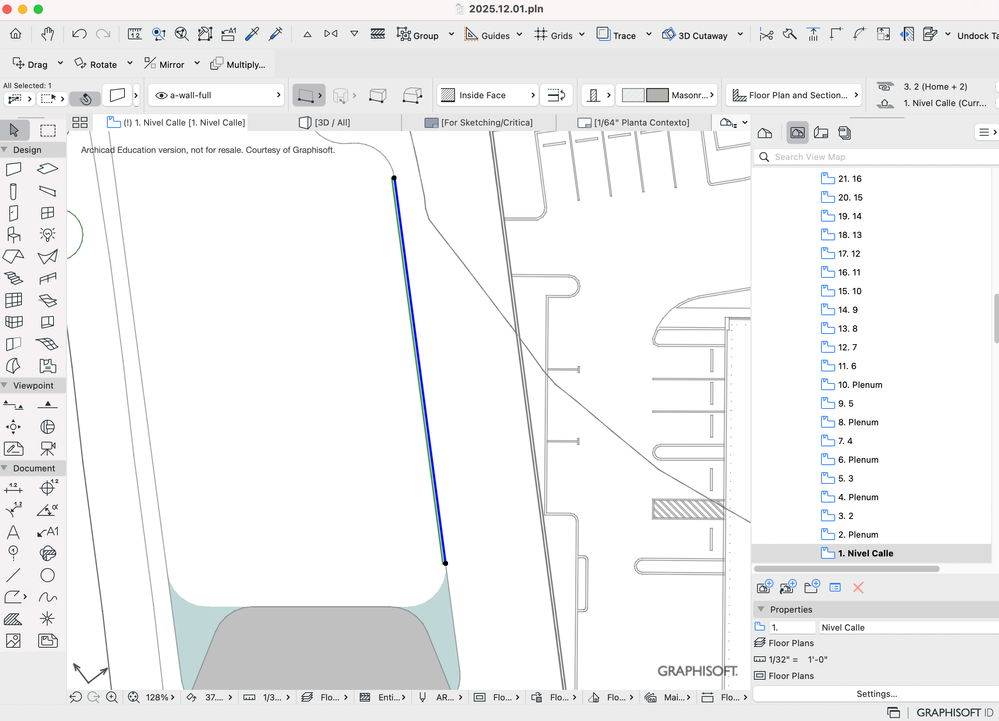Image resolution: width=999 pixels, height=721 pixels.
Task: Select the Wall tool in the Design toolbox
Action: 14,169
